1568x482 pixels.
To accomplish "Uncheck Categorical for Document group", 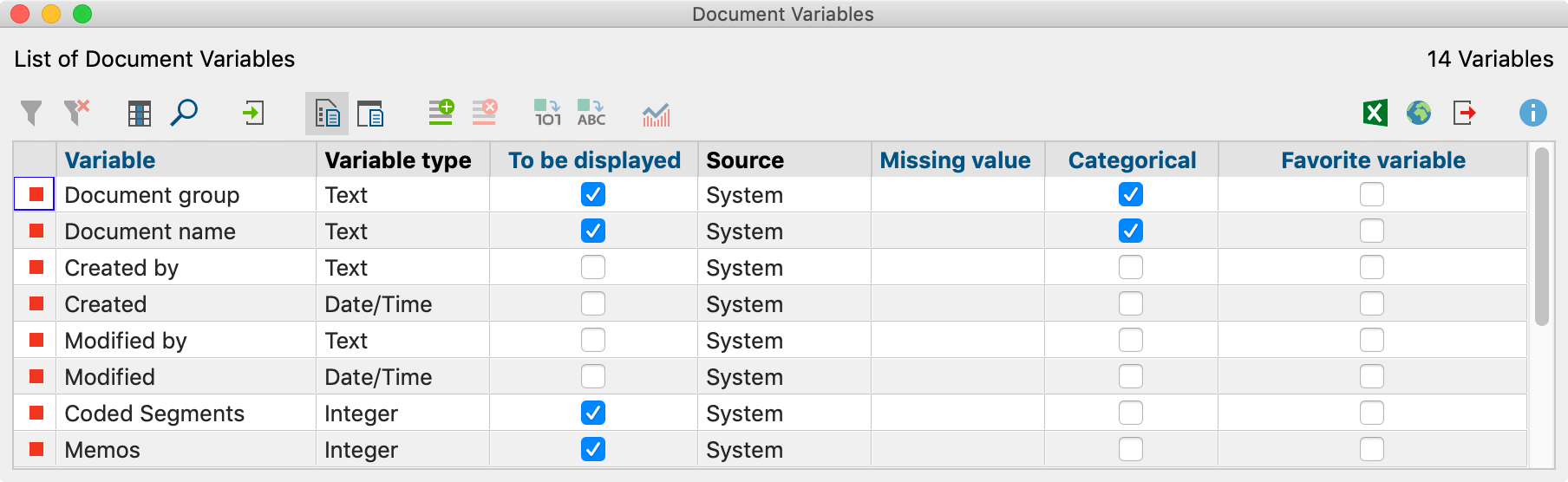I will point(1131,194).
